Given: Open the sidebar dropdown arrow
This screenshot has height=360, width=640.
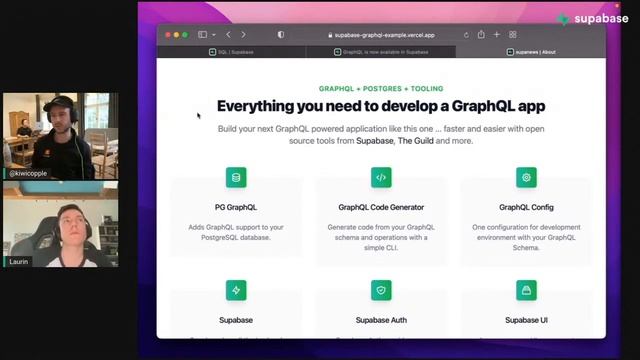Looking at the screenshot, I should pos(214,35).
